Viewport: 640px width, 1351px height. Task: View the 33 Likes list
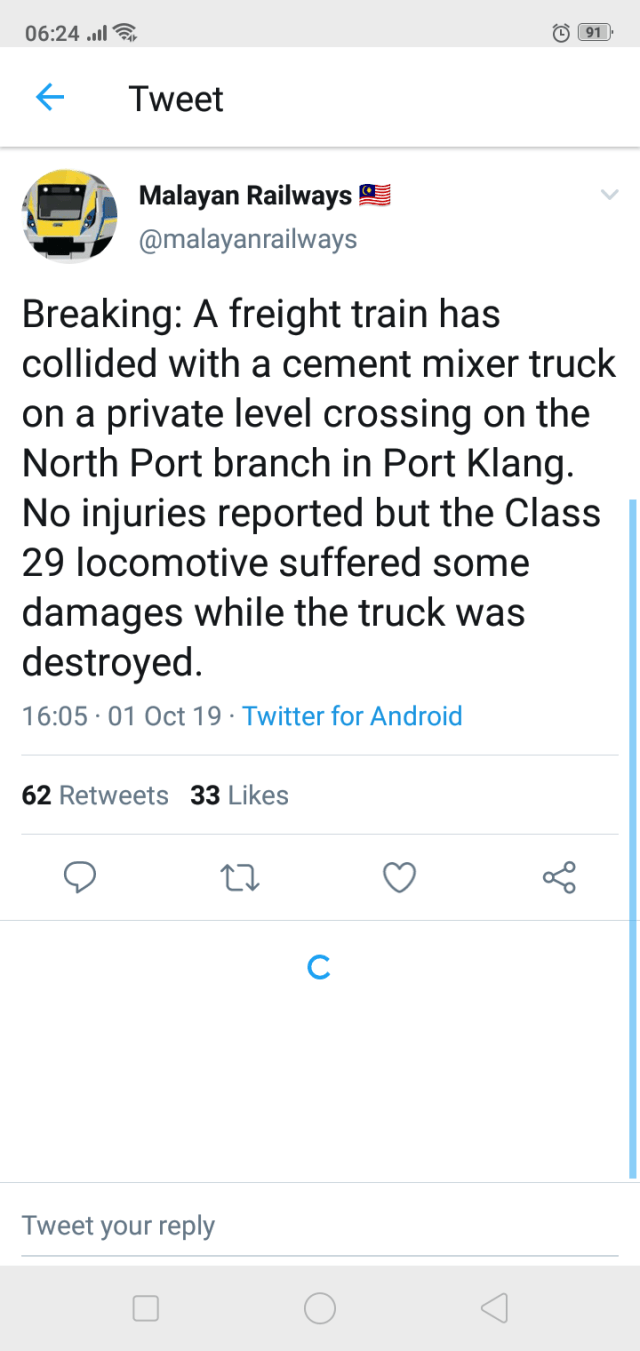click(x=239, y=795)
